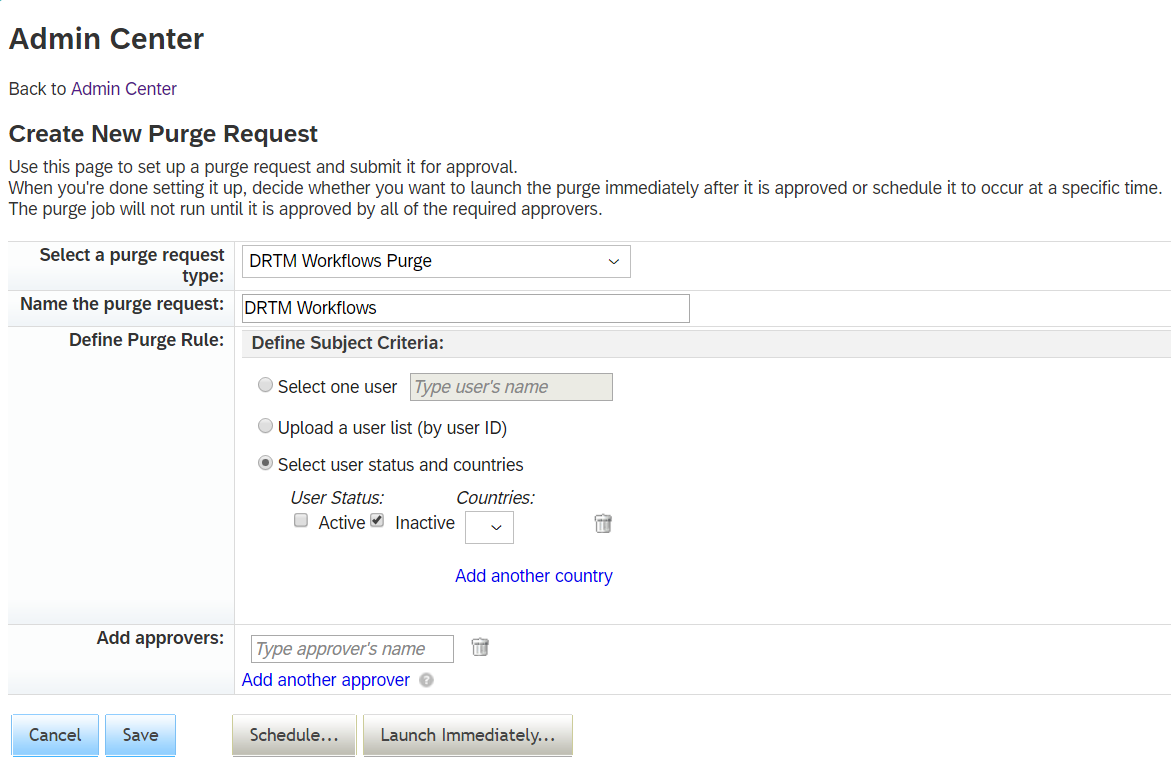The width and height of the screenshot is (1171, 757).
Task: Click the Define Subject Criteria header
Action: coord(348,343)
